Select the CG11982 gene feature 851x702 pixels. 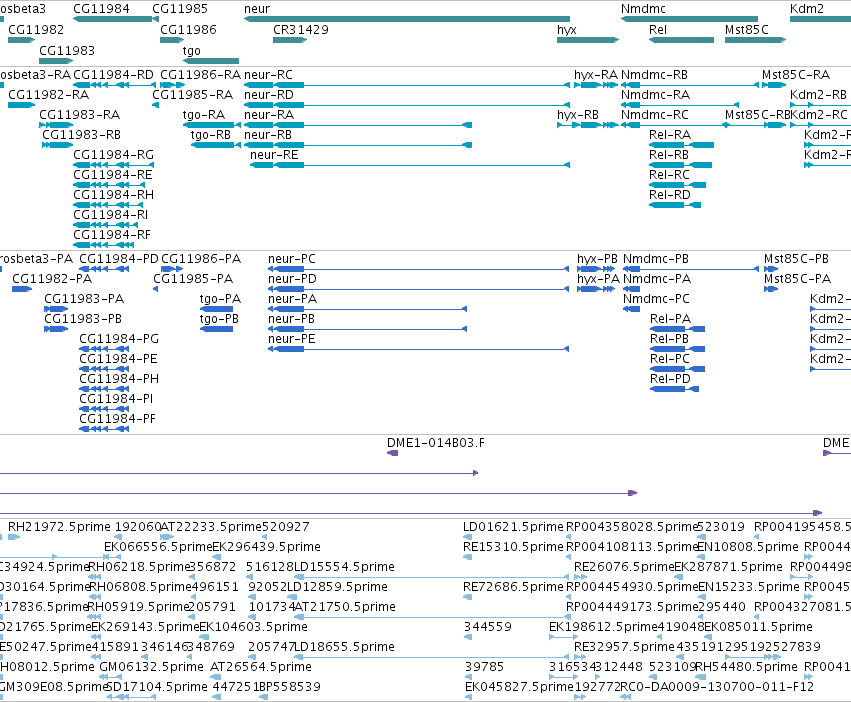22,40
